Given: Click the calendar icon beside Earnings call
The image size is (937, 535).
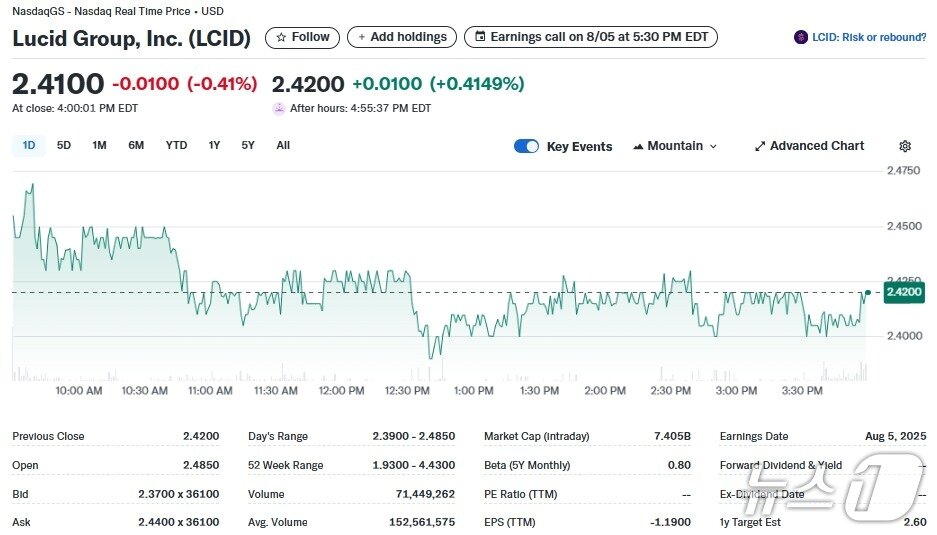Looking at the screenshot, I should point(480,37).
